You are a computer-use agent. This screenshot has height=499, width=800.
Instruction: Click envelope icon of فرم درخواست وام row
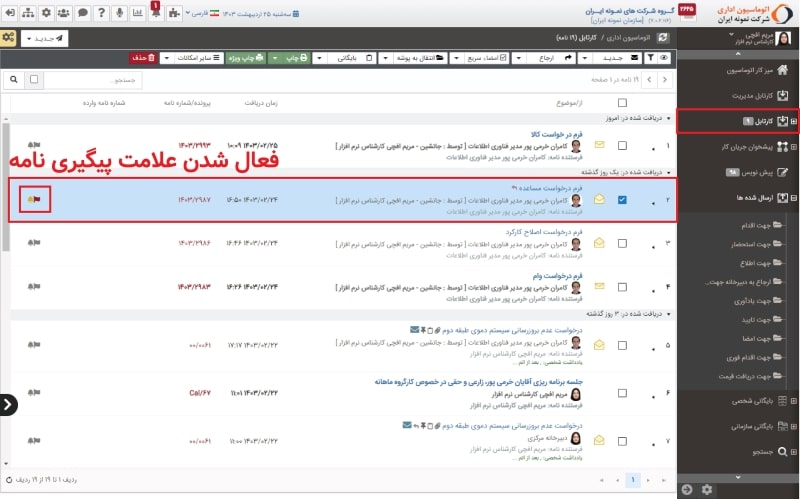599,286
